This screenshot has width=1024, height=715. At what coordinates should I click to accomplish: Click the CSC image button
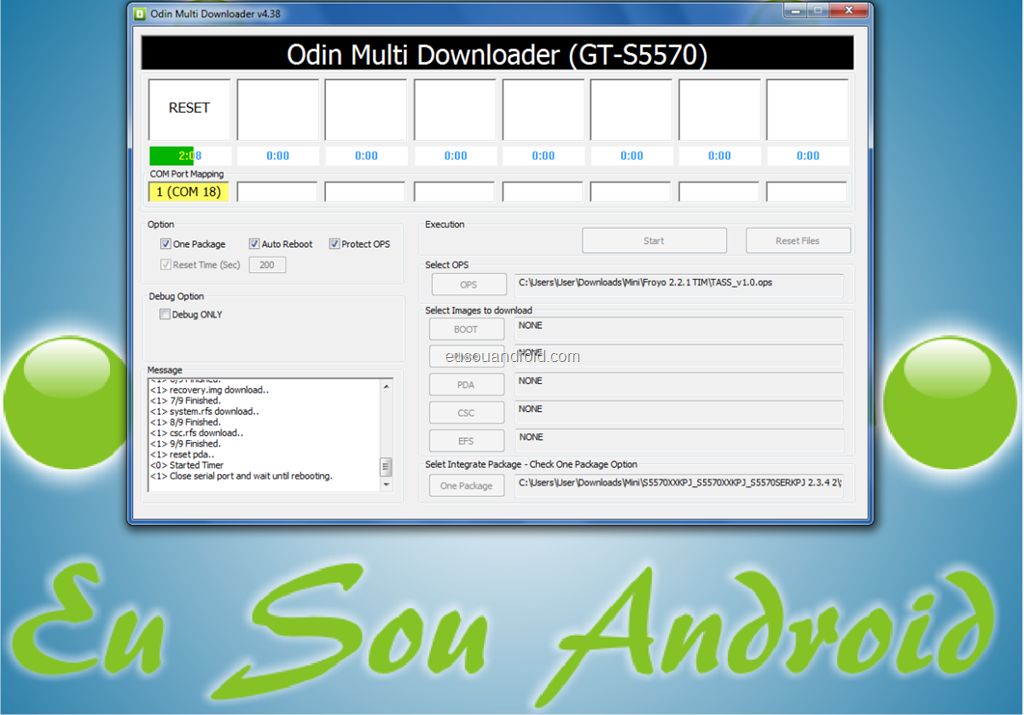[466, 413]
